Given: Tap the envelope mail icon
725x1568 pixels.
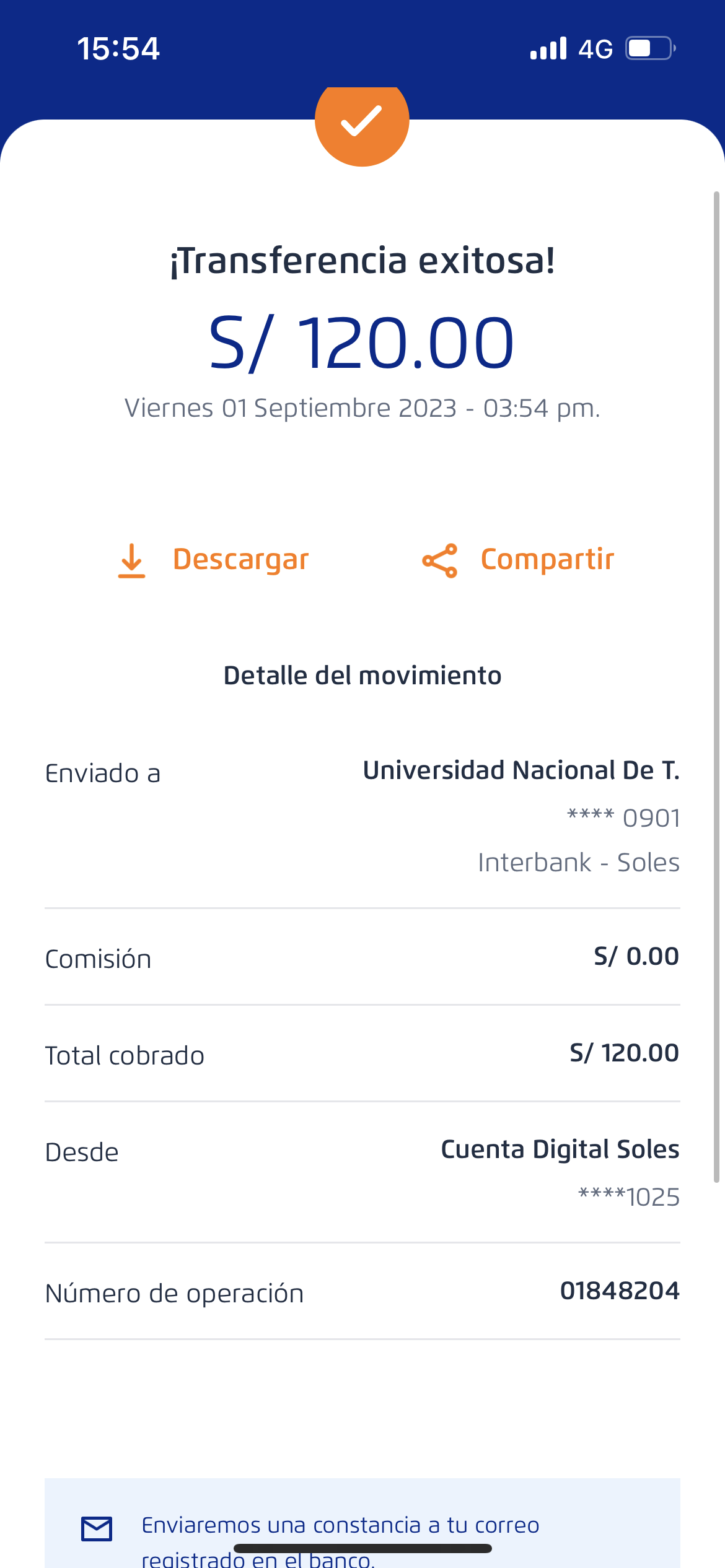Looking at the screenshot, I should tap(97, 1528).
